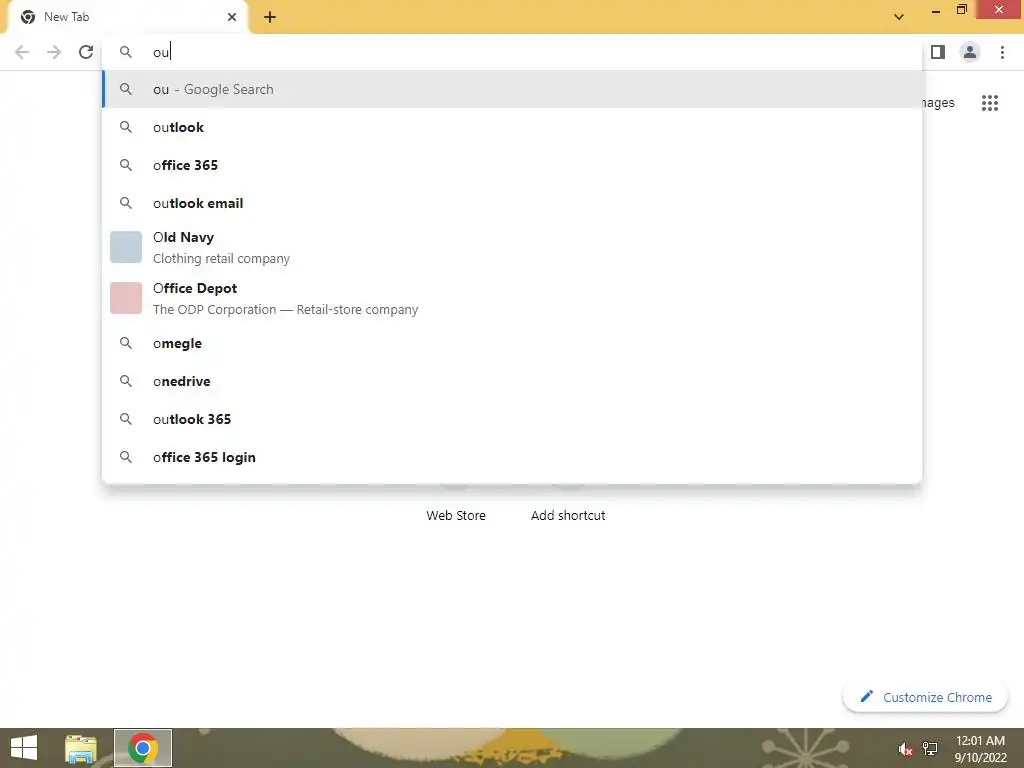Open the profile avatar icon
The width and height of the screenshot is (1024, 768).
click(970, 52)
